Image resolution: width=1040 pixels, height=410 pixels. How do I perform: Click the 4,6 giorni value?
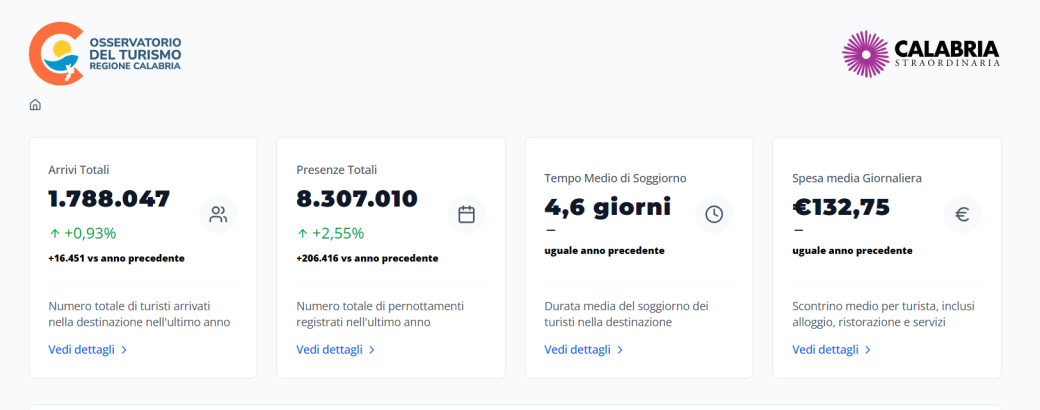pos(607,207)
